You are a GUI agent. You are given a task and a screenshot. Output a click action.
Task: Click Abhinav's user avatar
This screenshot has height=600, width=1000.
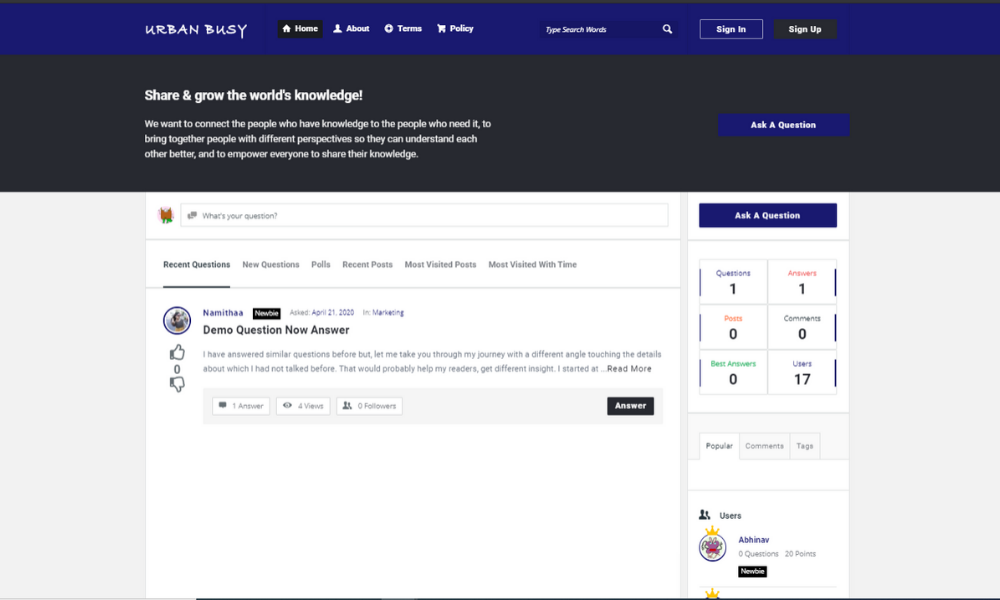(712, 547)
